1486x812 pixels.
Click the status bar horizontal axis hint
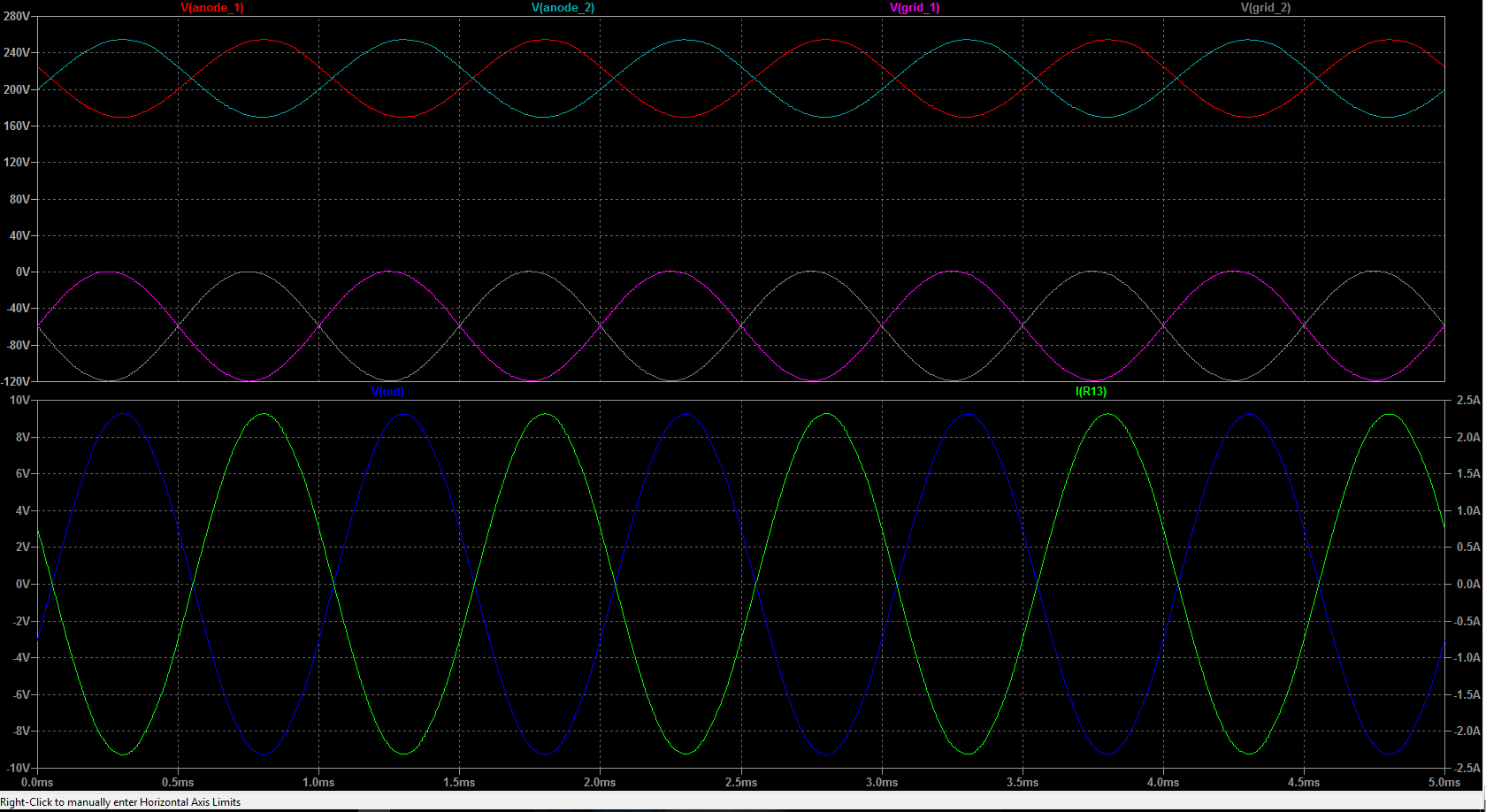tap(120, 802)
